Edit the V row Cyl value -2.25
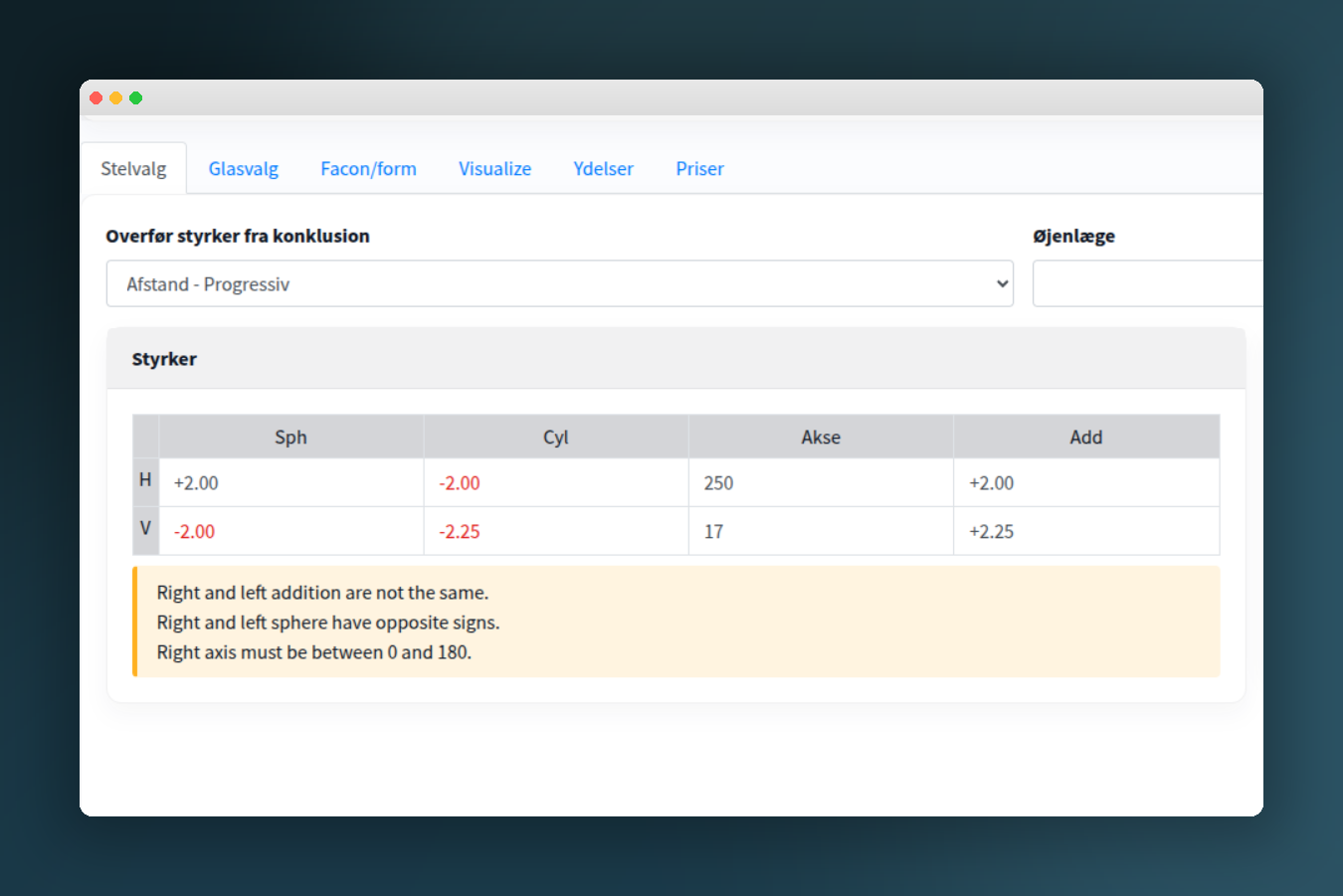This screenshot has width=1343, height=896. click(x=556, y=532)
